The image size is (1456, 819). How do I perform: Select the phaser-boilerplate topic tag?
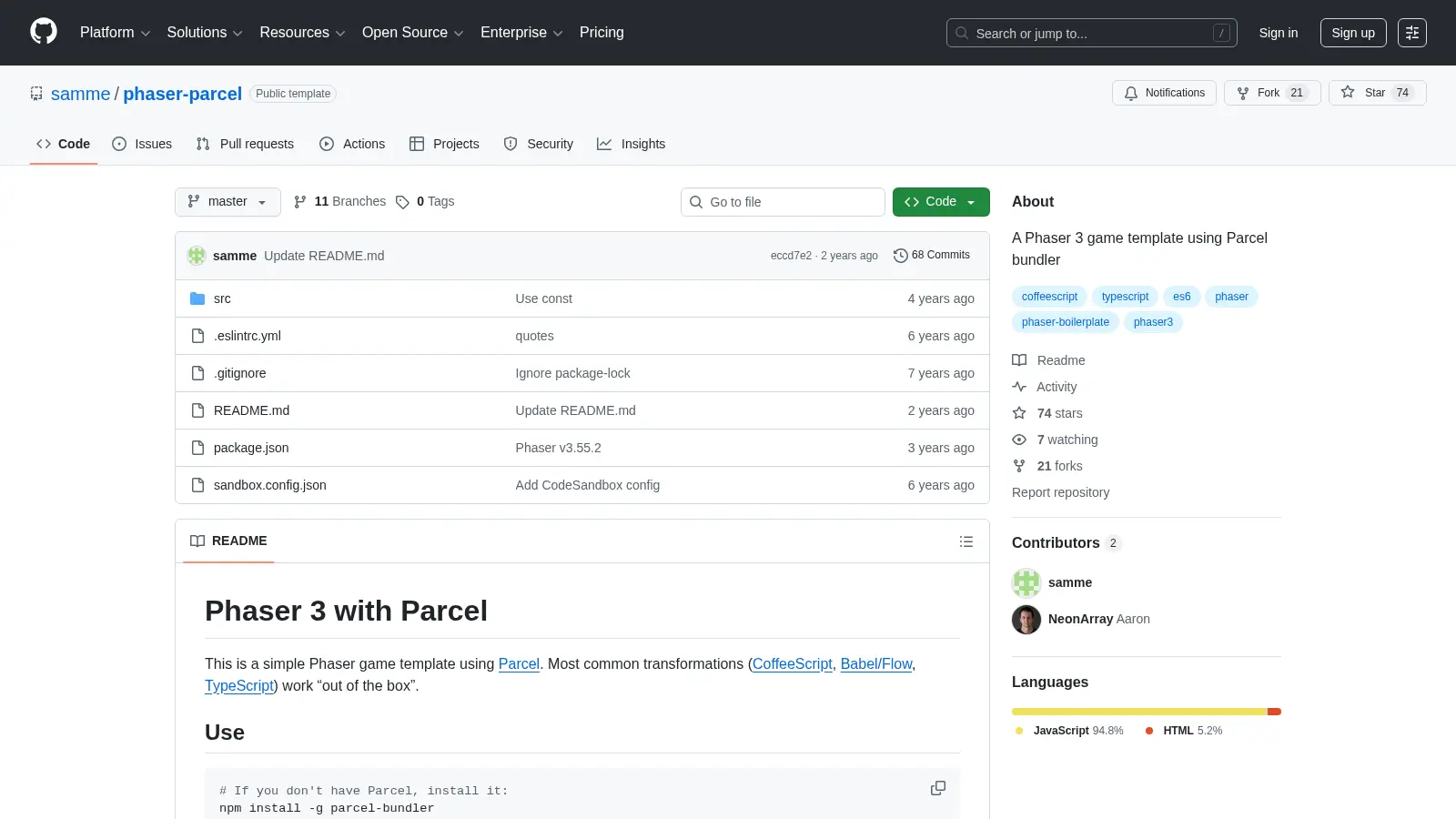1065,322
